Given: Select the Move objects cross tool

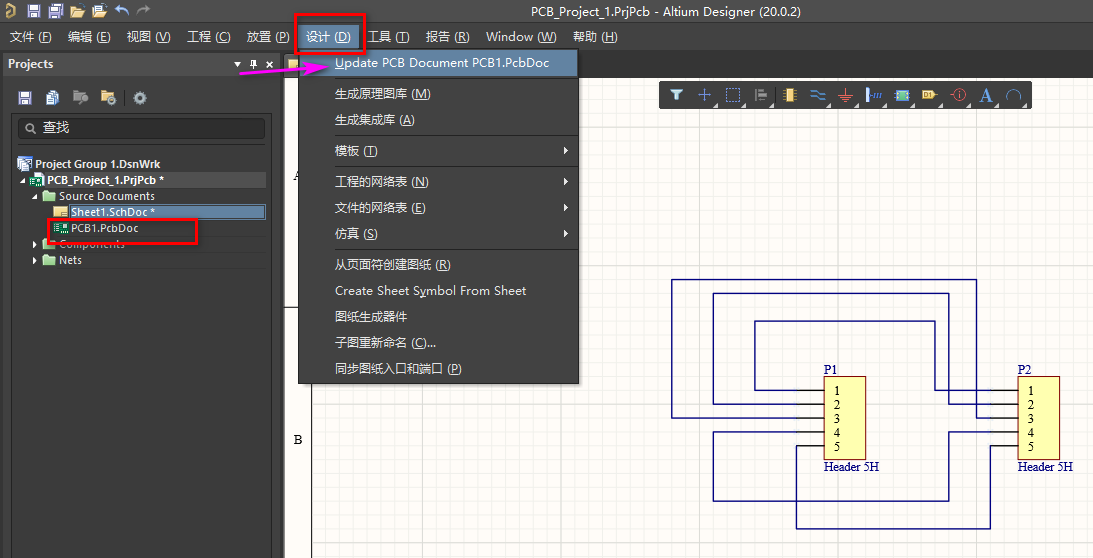Looking at the screenshot, I should [705, 95].
